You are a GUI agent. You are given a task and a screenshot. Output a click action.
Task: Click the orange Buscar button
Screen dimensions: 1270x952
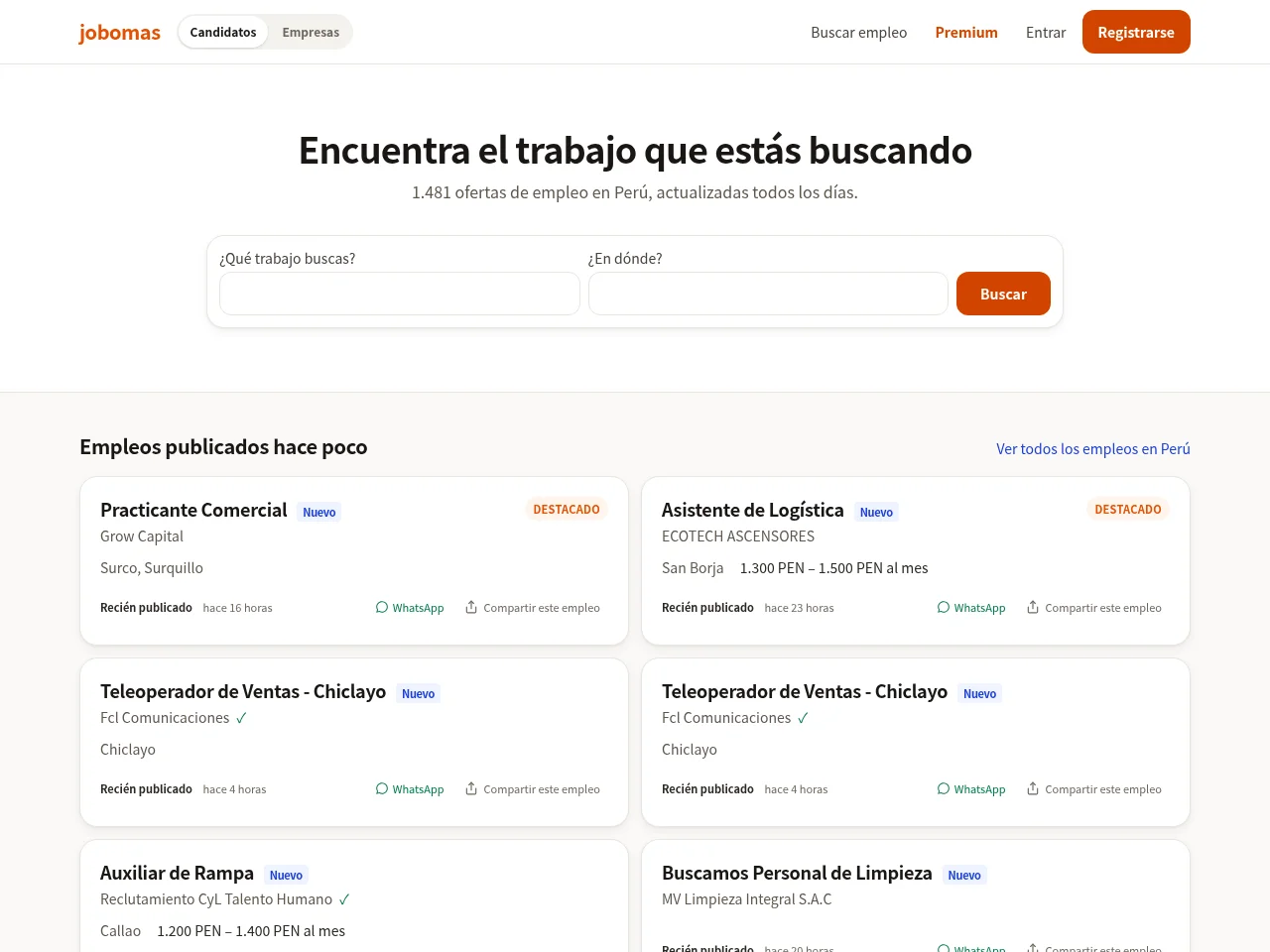tap(1003, 294)
